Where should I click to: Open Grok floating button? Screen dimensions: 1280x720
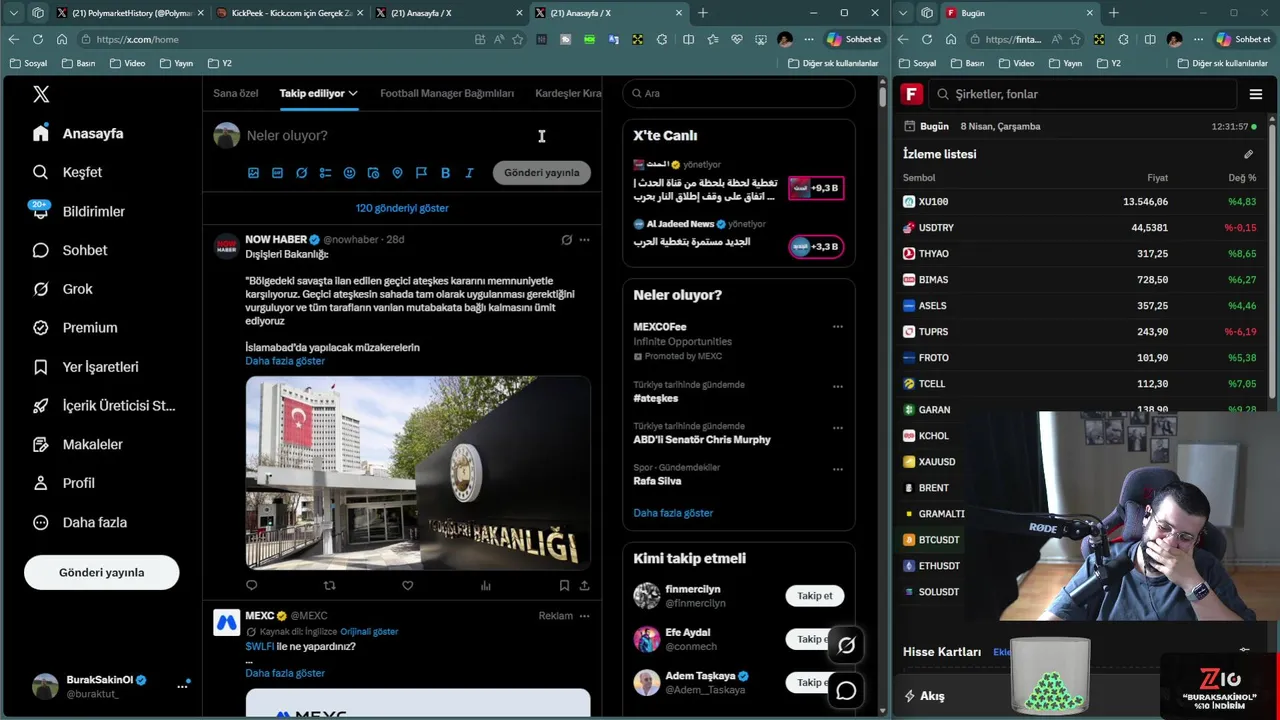coord(846,646)
